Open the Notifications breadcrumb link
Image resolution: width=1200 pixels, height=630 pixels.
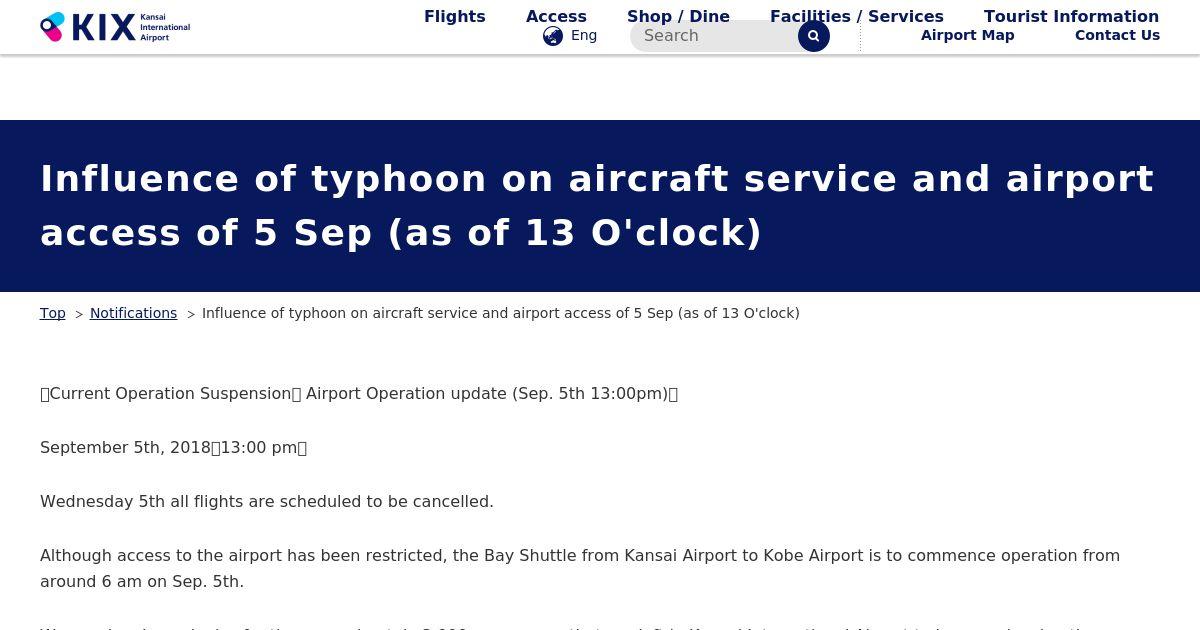click(133, 313)
